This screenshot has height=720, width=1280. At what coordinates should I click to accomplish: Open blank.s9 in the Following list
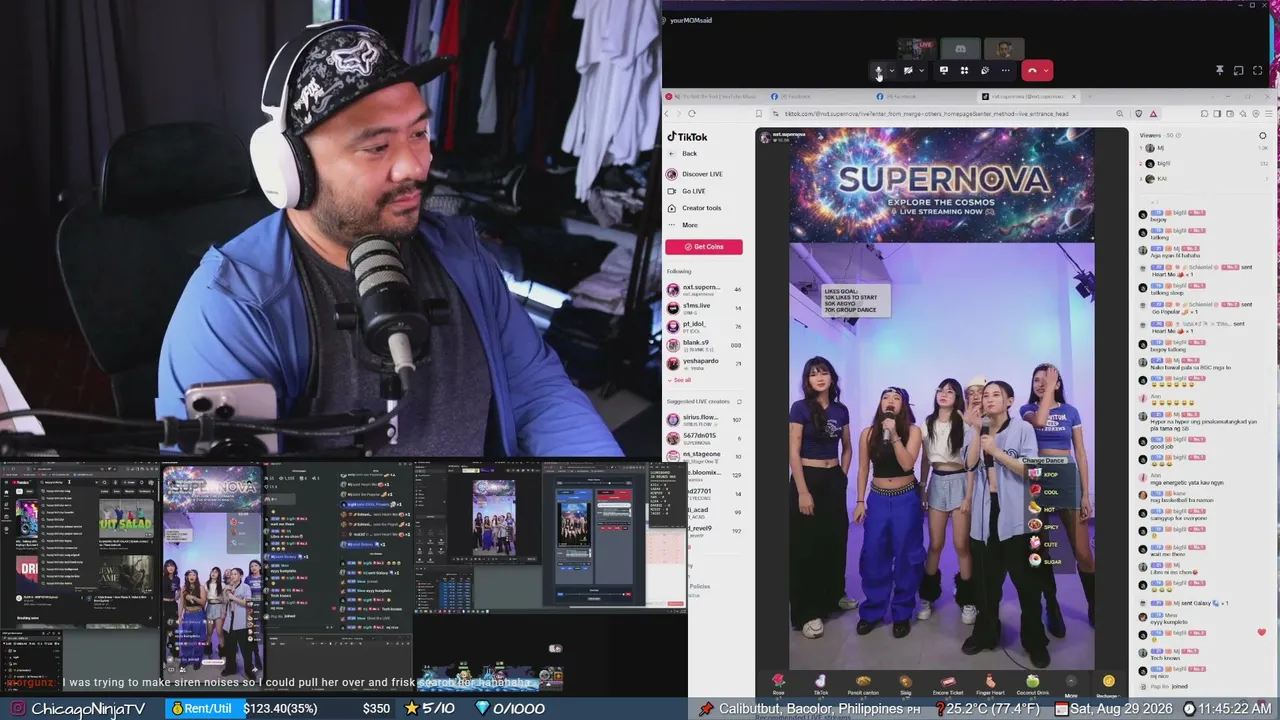(x=704, y=345)
